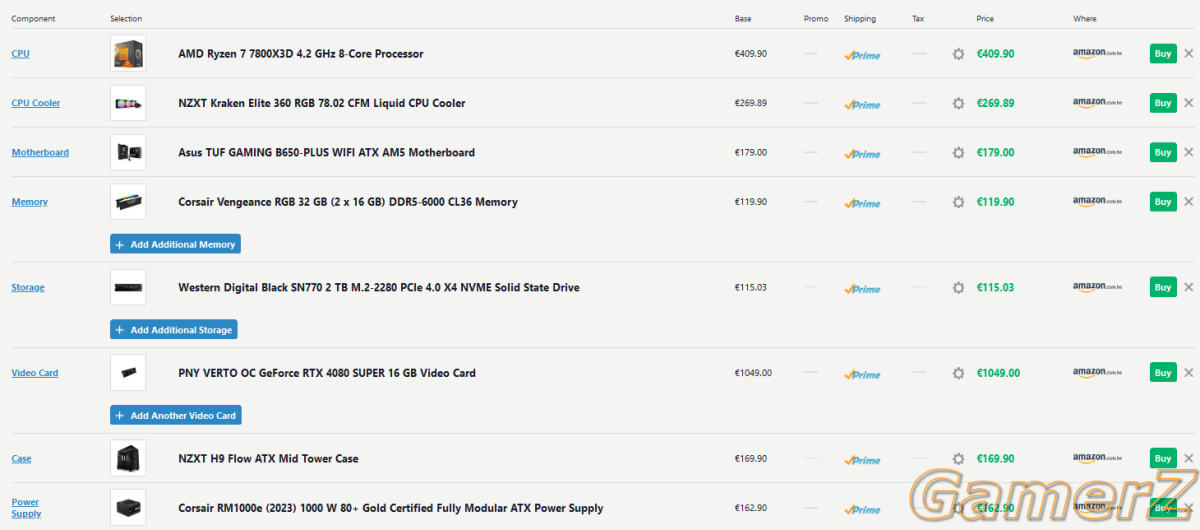Open the Video Card component link
The image size is (1200, 530).
(x=35, y=373)
